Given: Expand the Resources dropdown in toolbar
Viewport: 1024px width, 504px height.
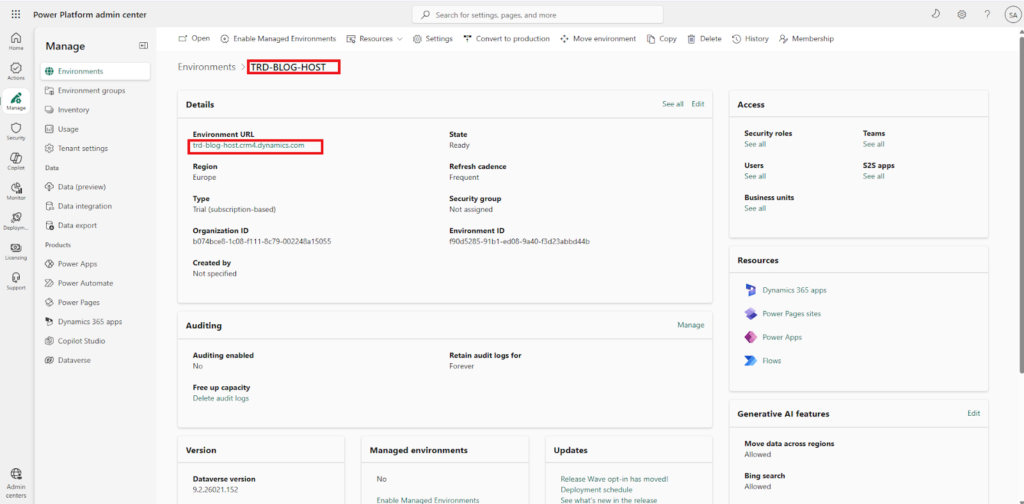Looking at the screenshot, I should [374, 39].
